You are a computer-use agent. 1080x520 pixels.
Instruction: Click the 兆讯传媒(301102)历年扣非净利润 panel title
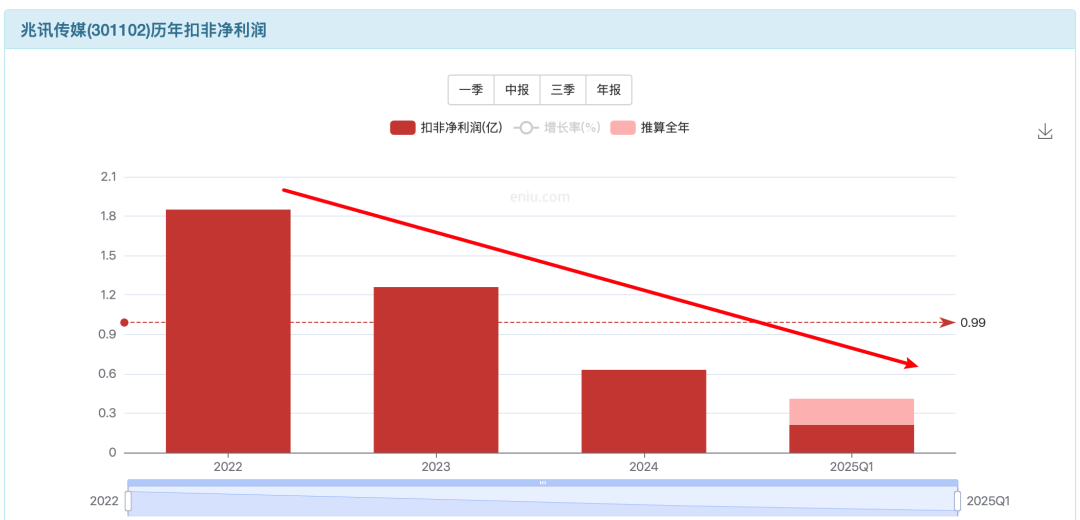(x=143, y=30)
